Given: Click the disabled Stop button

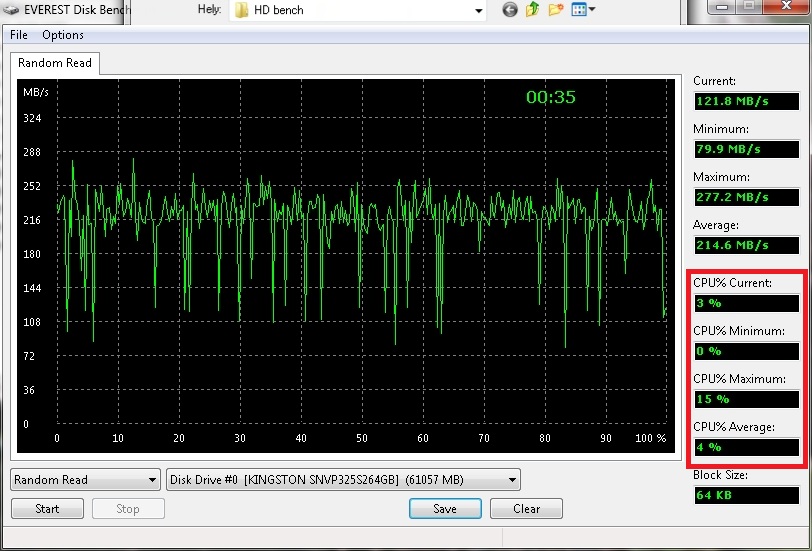Looking at the screenshot, I should tap(128, 509).
